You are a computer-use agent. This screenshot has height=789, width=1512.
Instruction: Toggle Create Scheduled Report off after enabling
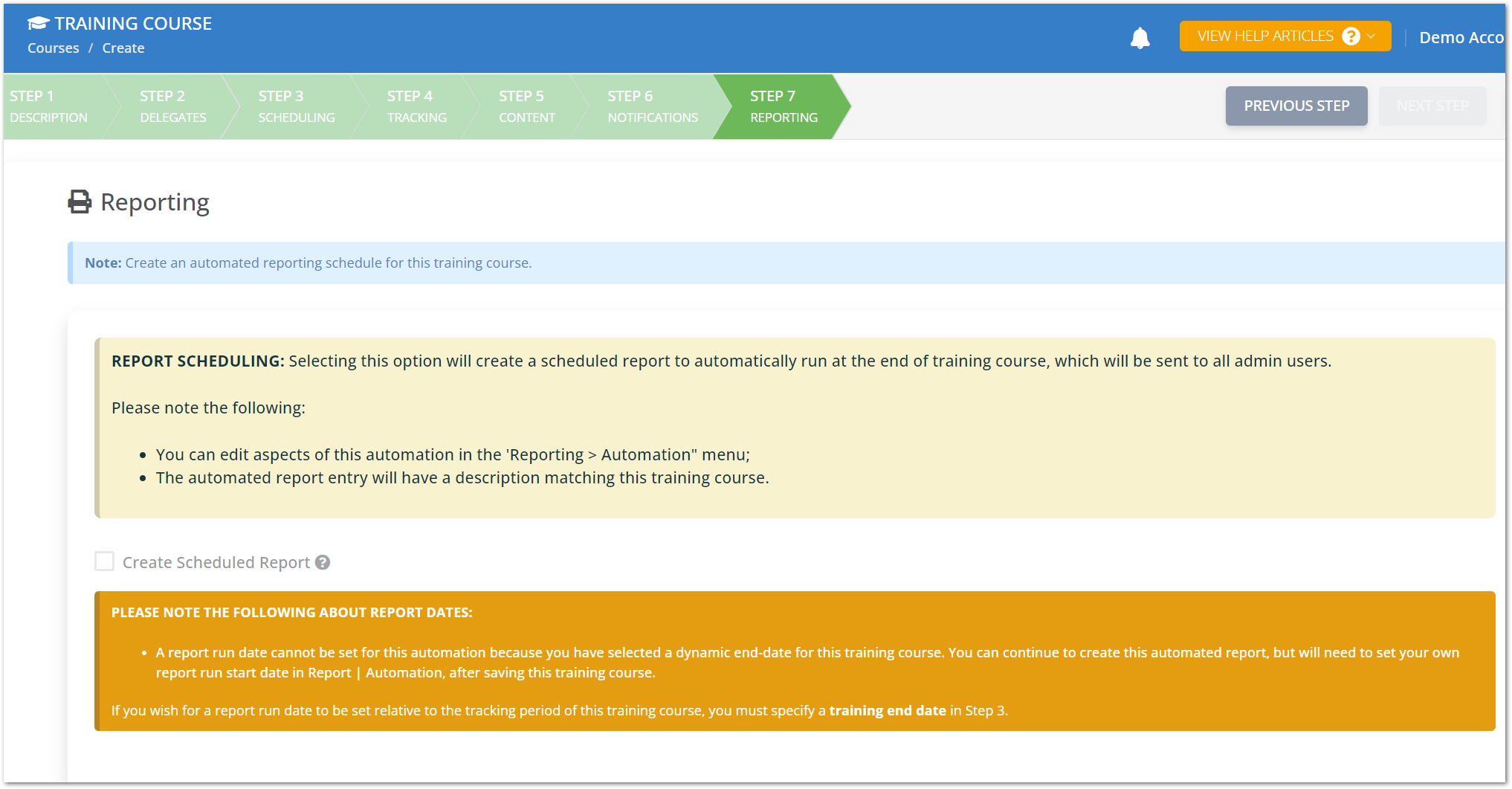tap(104, 561)
